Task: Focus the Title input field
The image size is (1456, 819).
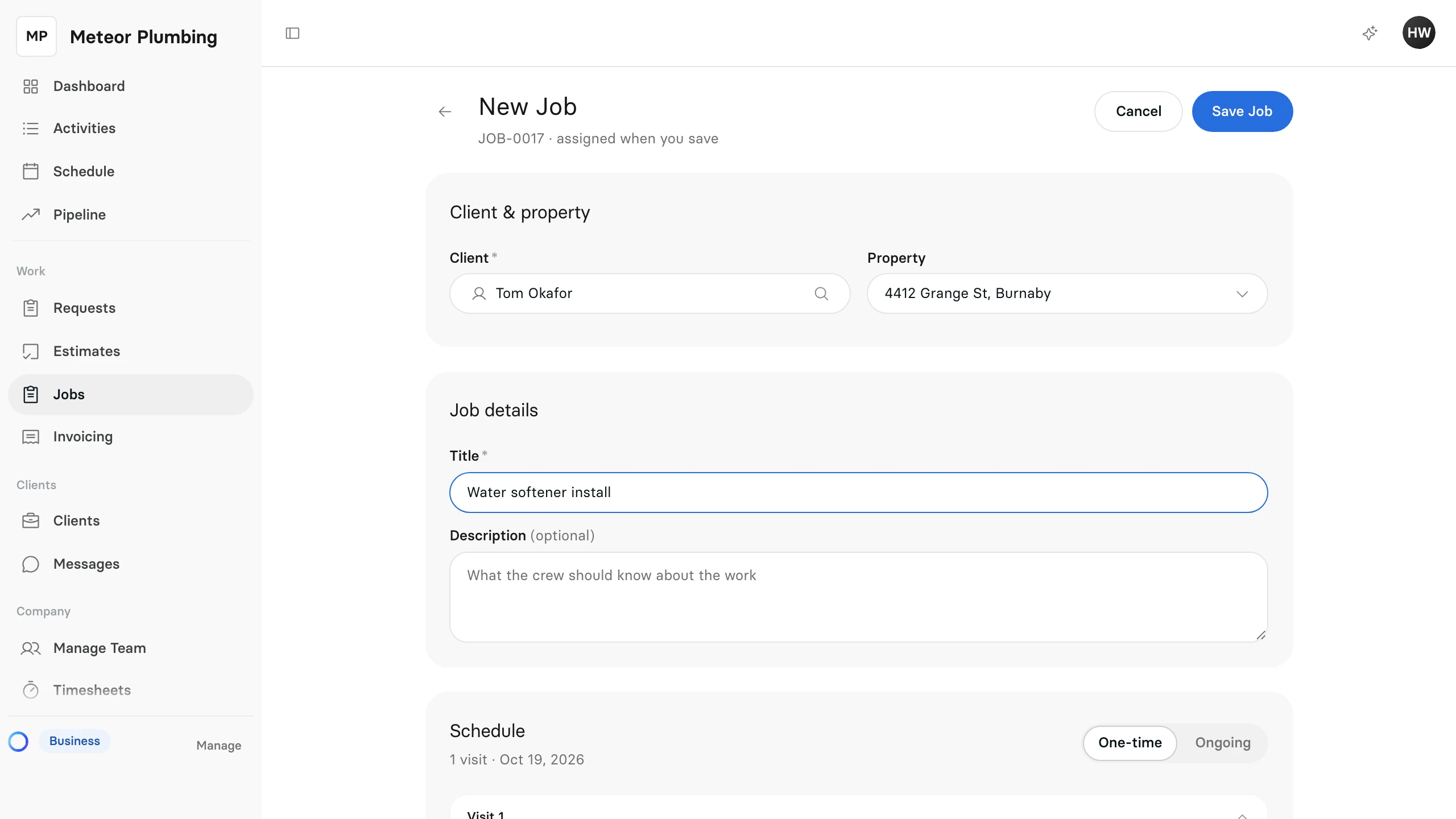Action: point(858,493)
